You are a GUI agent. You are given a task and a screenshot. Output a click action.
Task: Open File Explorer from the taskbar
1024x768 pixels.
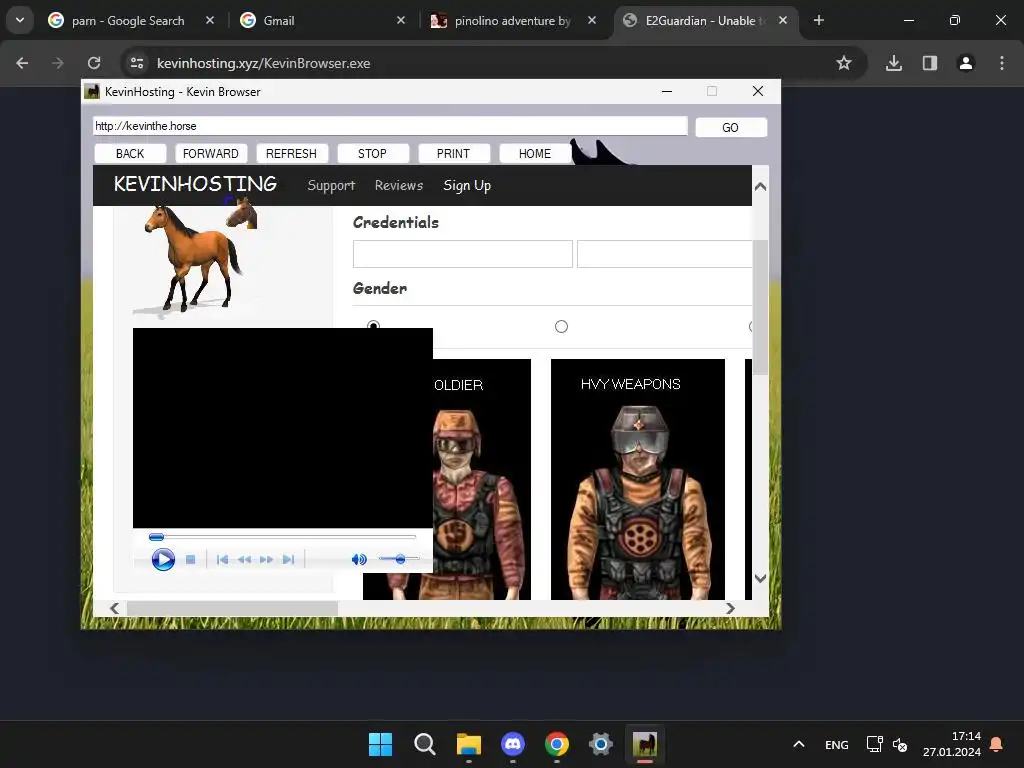(469, 744)
